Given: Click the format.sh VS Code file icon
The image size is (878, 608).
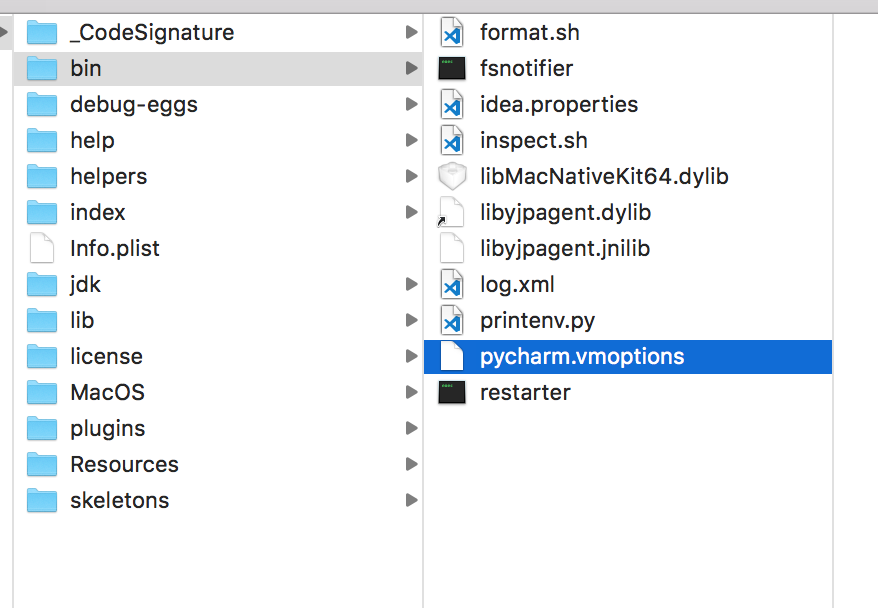Looking at the screenshot, I should tap(452, 32).
